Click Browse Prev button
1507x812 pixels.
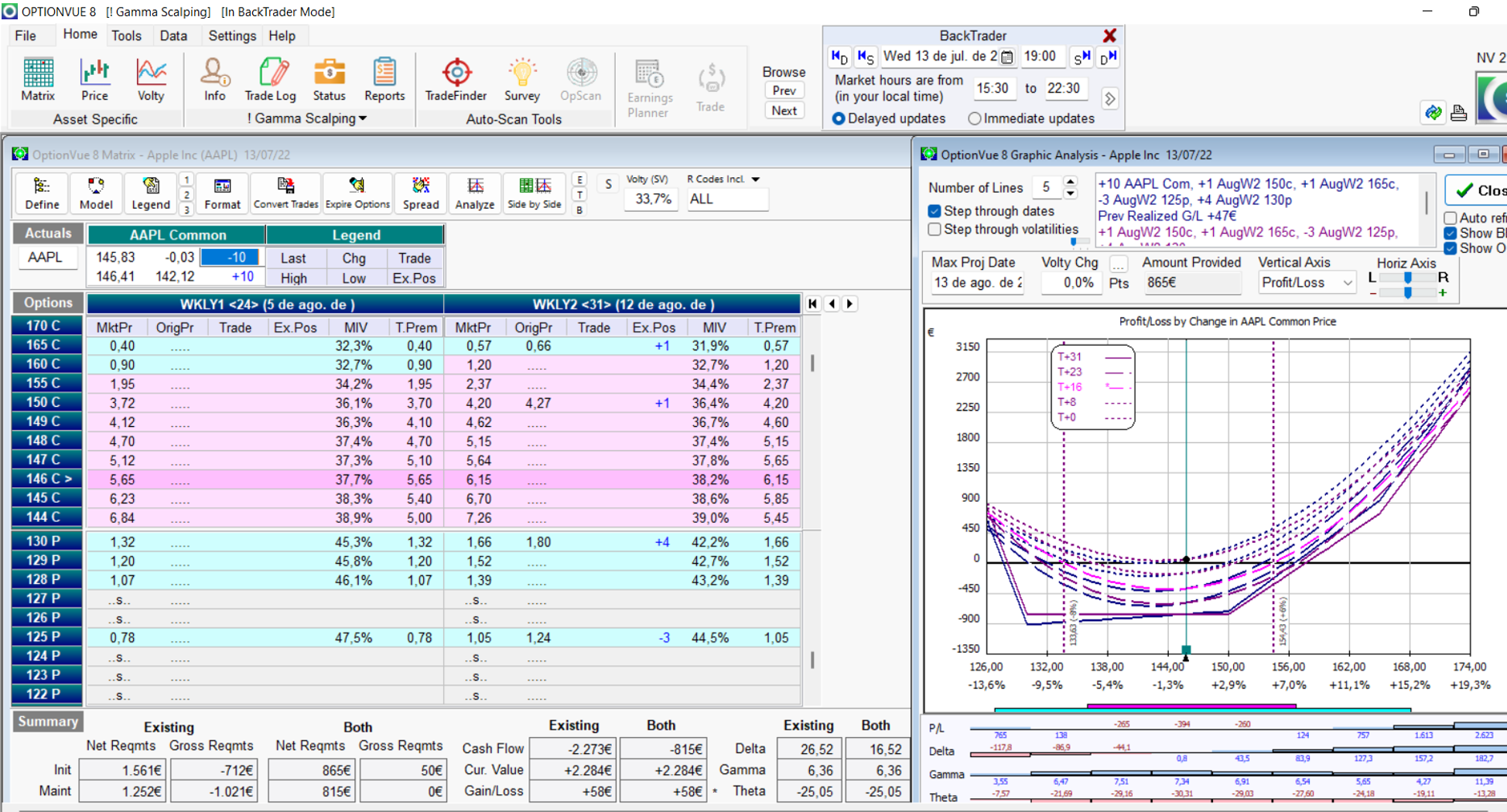[x=784, y=90]
